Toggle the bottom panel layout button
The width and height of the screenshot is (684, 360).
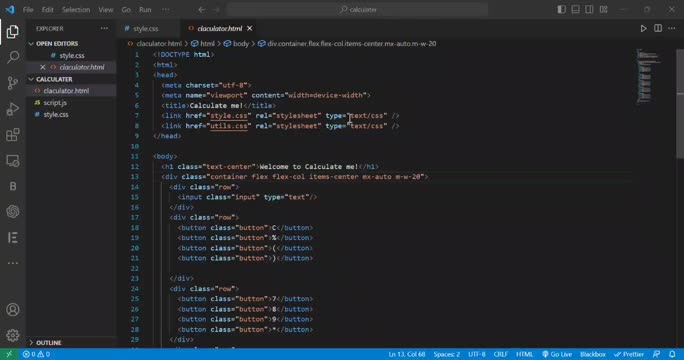click(x=575, y=9)
